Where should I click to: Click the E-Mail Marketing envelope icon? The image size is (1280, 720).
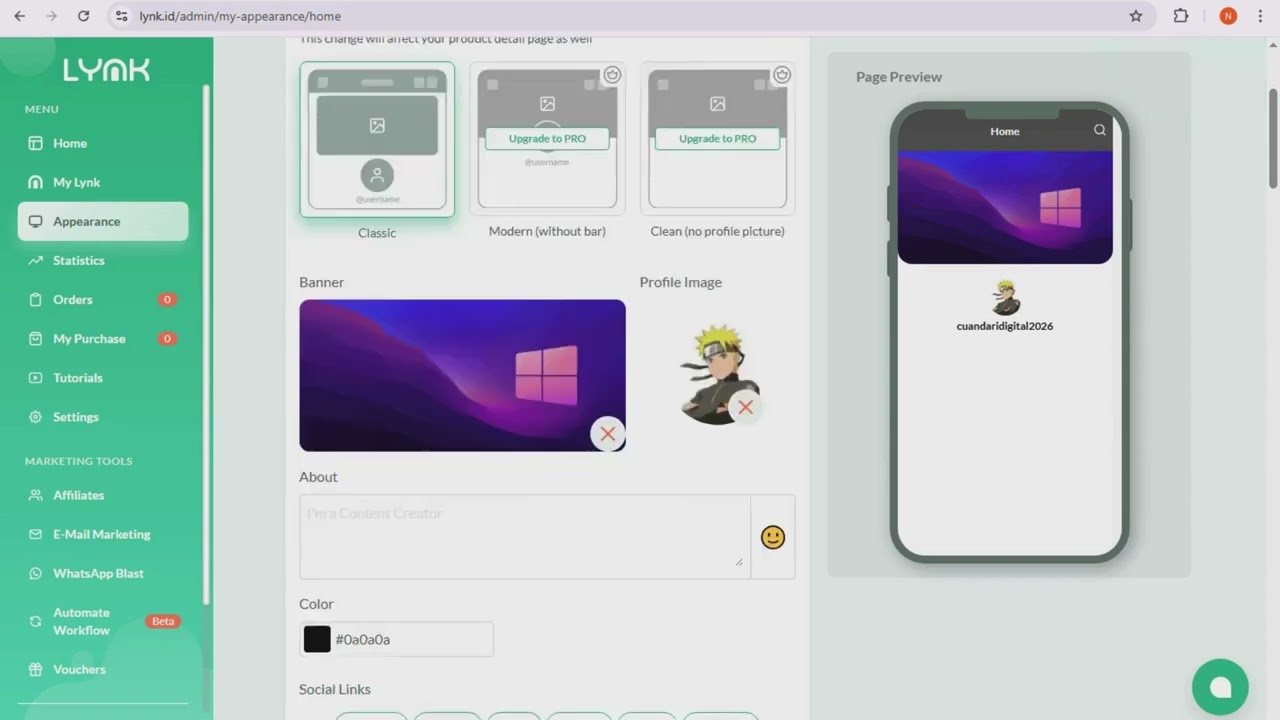(36, 534)
